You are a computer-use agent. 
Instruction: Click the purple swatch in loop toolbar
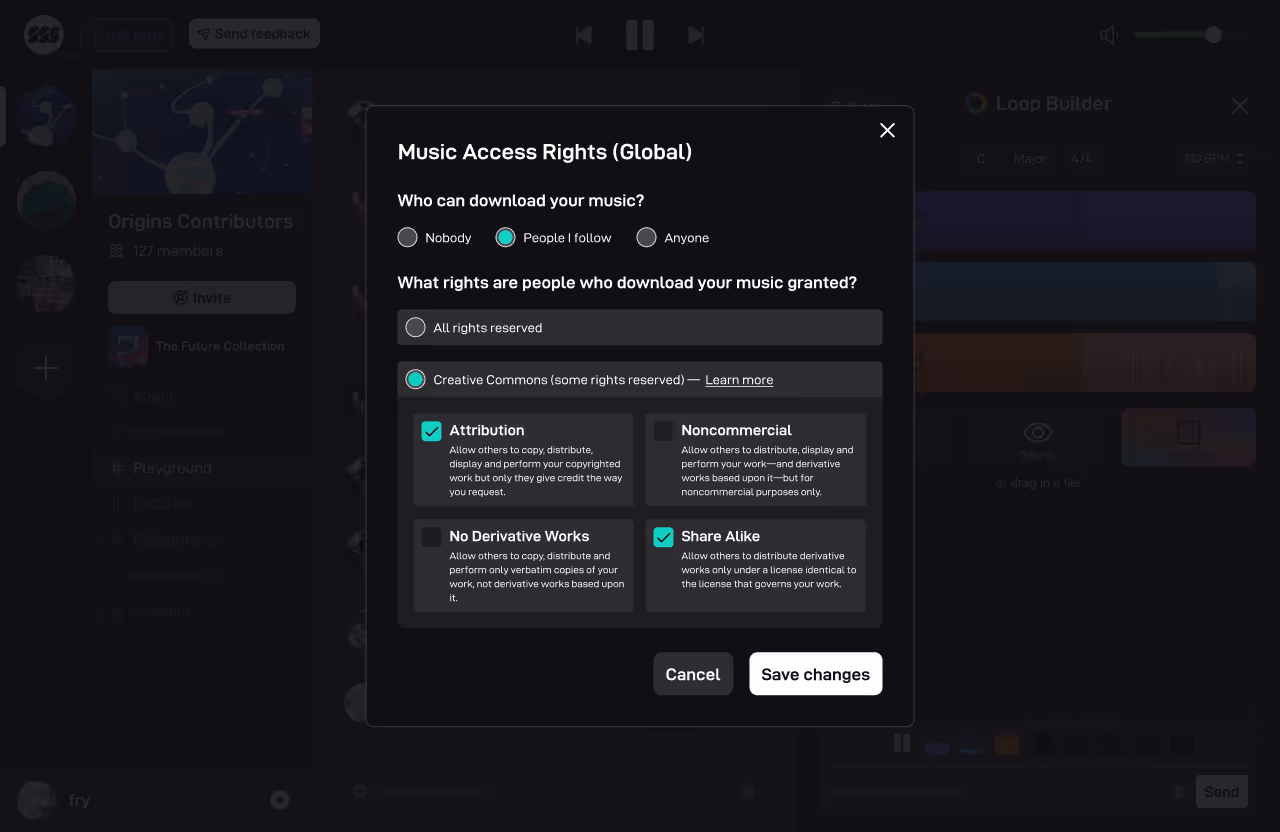(937, 745)
